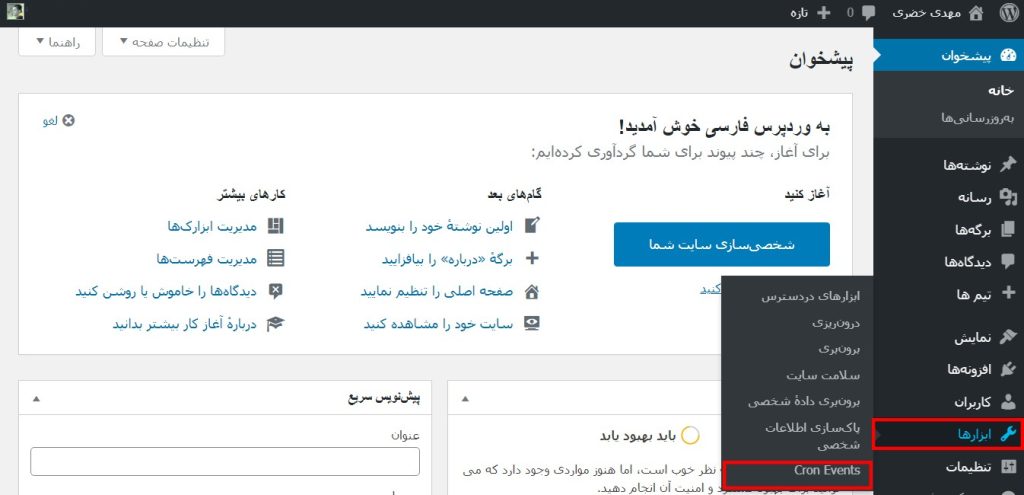Image resolution: width=1024 pixels, height=495 pixels.
Task: Open دربارهٔ آغاز کار بیشتر بدانید link
Action: point(185,324)
